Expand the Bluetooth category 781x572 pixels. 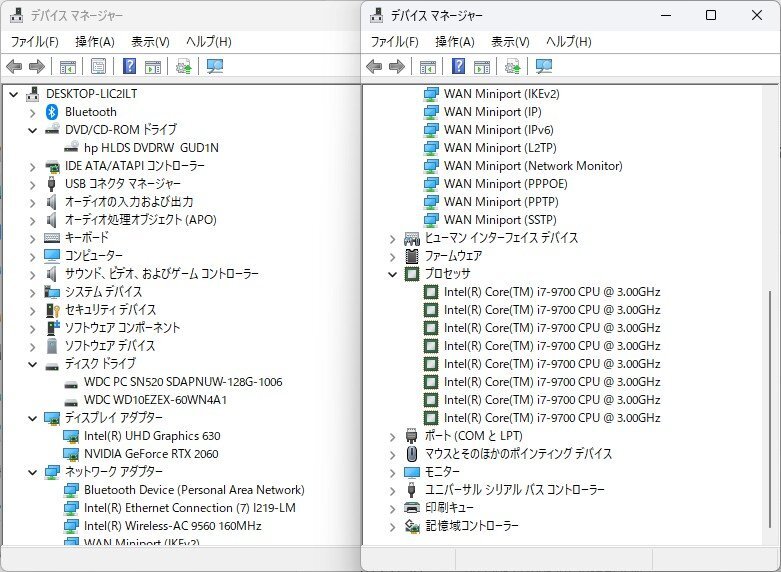(x=33, y=113)
